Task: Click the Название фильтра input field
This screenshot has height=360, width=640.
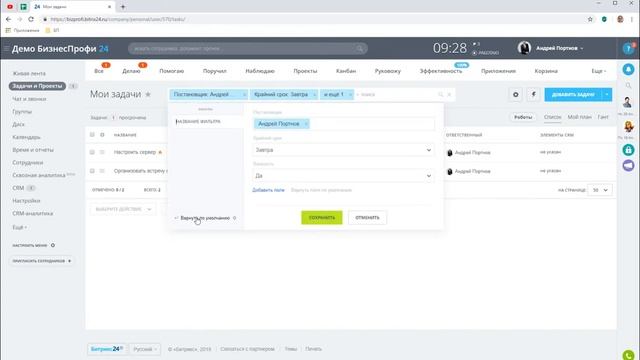Action: click(x=207, y=122)
